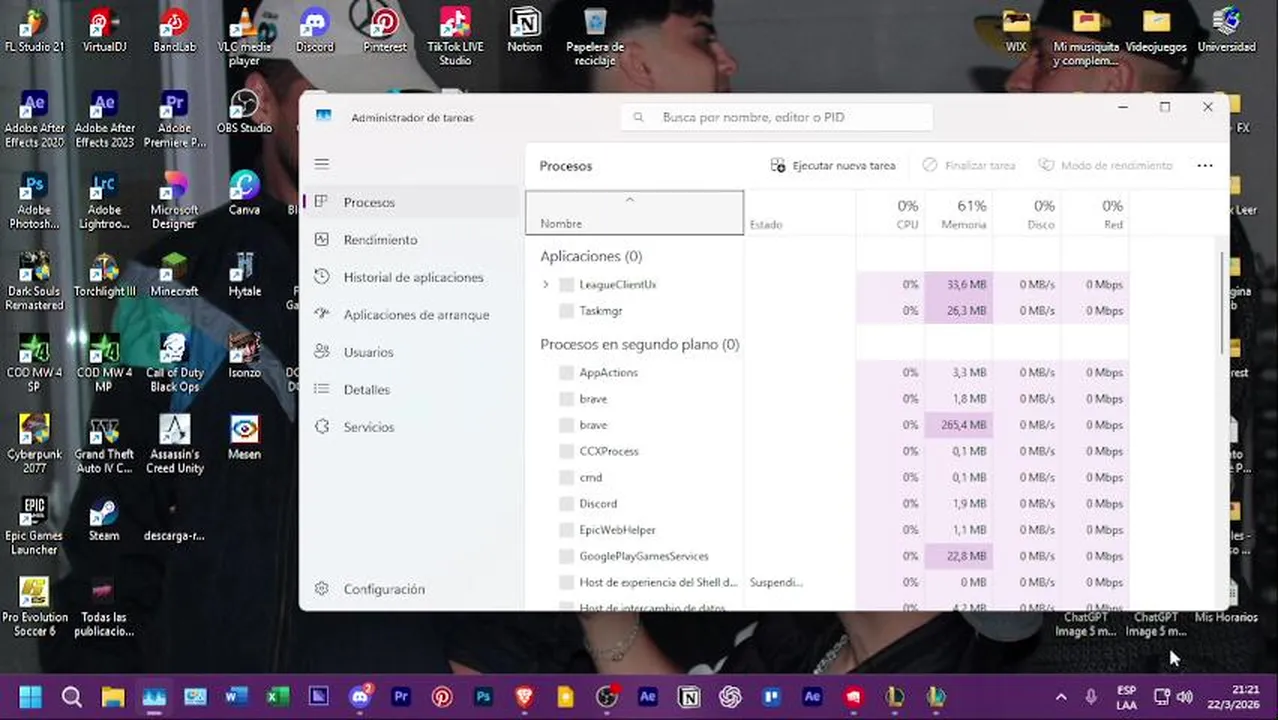Image resolution: width=1278 pixels, height=720 pixels.
Task: Open Notion shortcut on the desktop
Action: point(525,31)
